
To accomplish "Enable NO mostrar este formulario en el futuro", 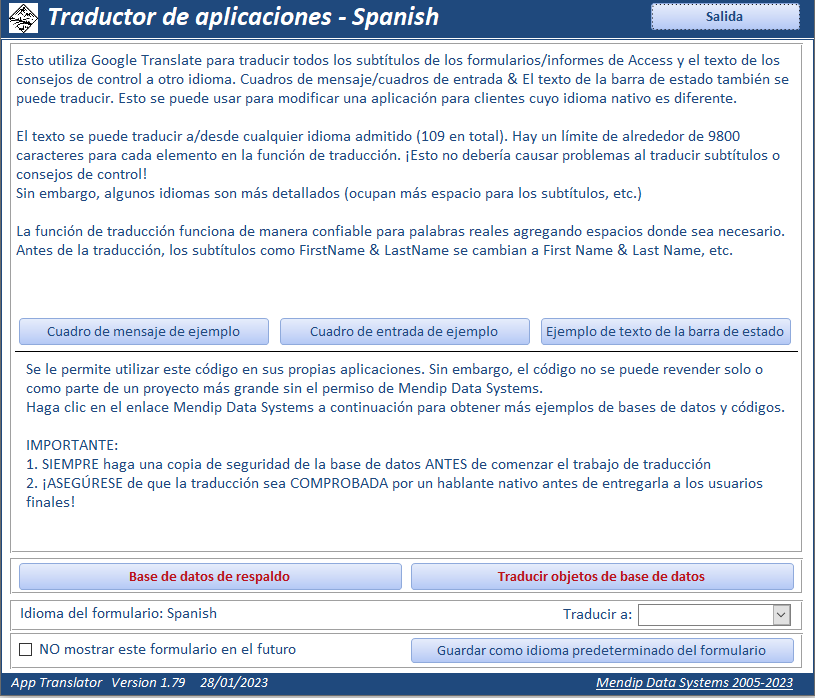I will [25, 650].
